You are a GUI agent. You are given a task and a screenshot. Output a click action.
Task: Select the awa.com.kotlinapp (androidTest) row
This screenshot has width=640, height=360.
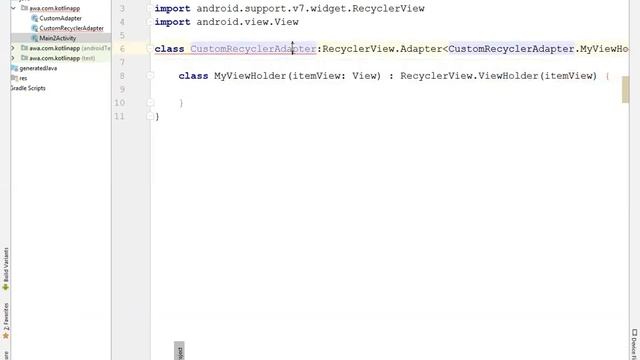tap(70, 48)
